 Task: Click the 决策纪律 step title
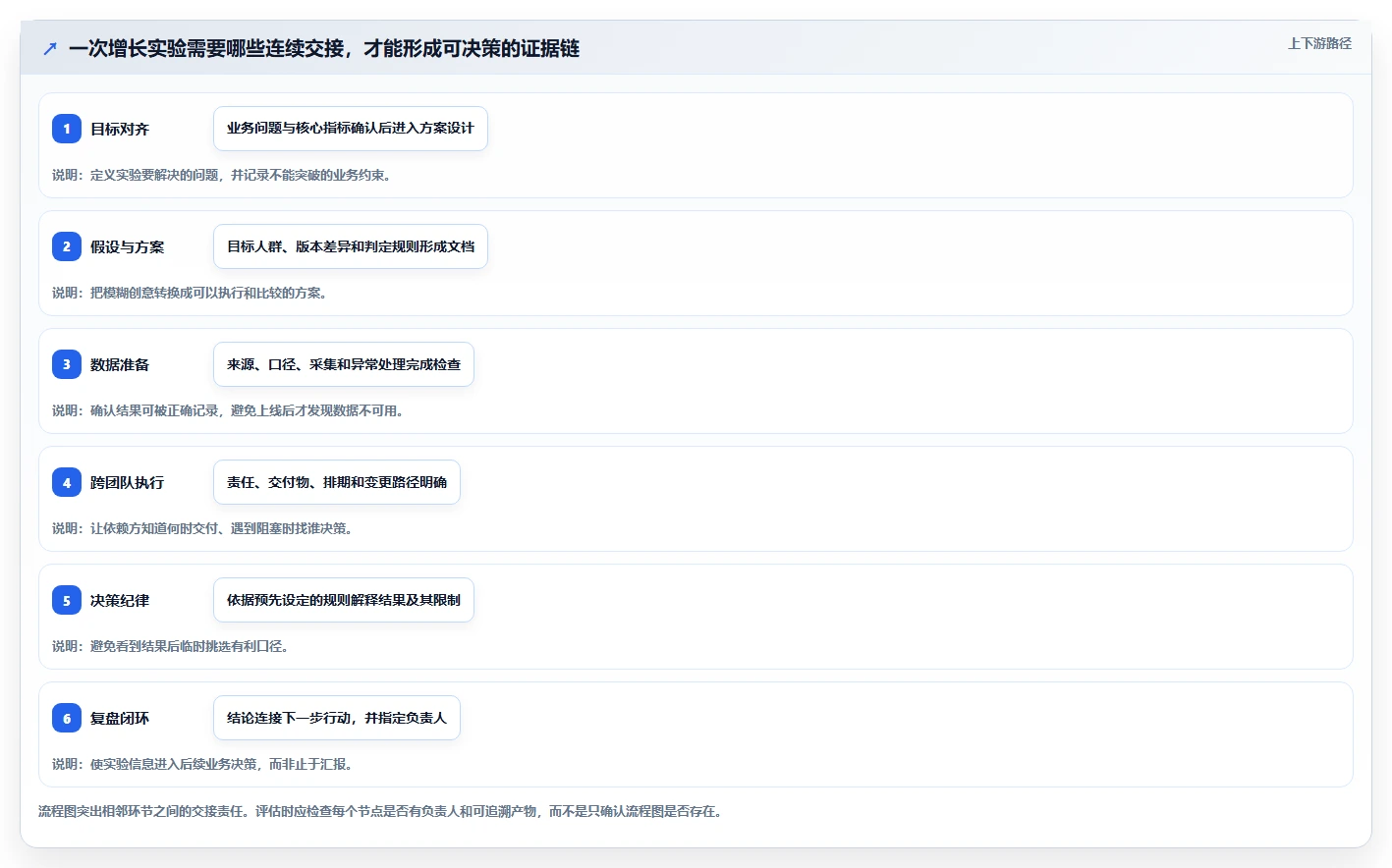pos(120,600)
